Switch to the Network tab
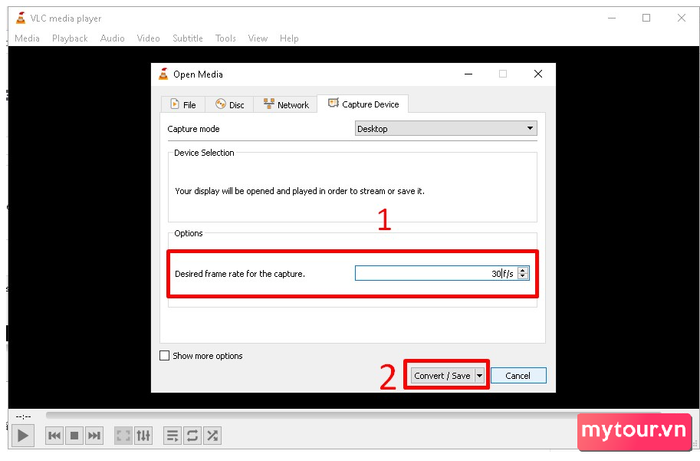 285,105
